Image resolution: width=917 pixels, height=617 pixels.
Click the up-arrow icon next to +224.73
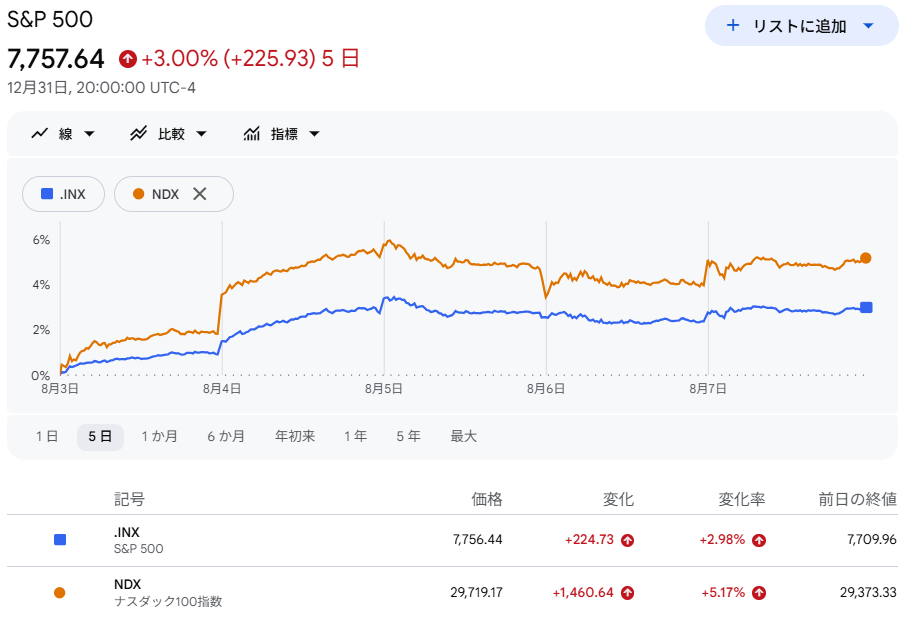pos(628,540)
